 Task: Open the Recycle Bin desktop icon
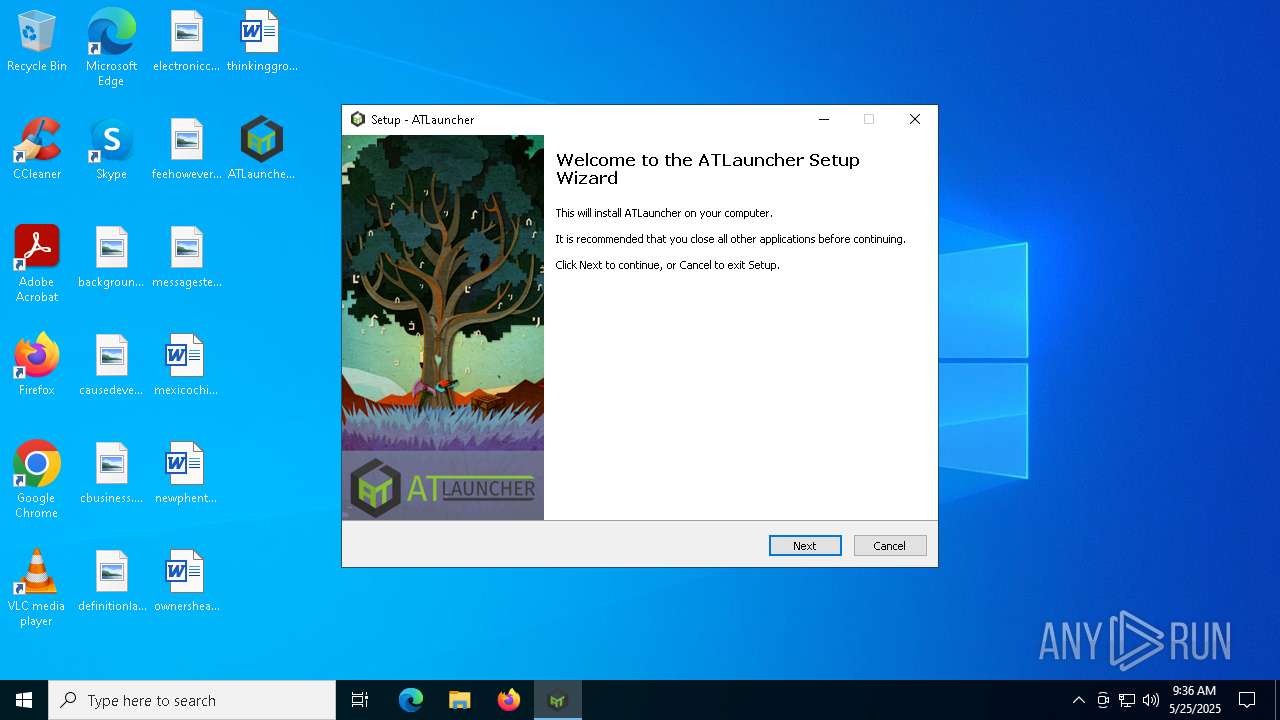pyautogui.click(x=37, y=42)
